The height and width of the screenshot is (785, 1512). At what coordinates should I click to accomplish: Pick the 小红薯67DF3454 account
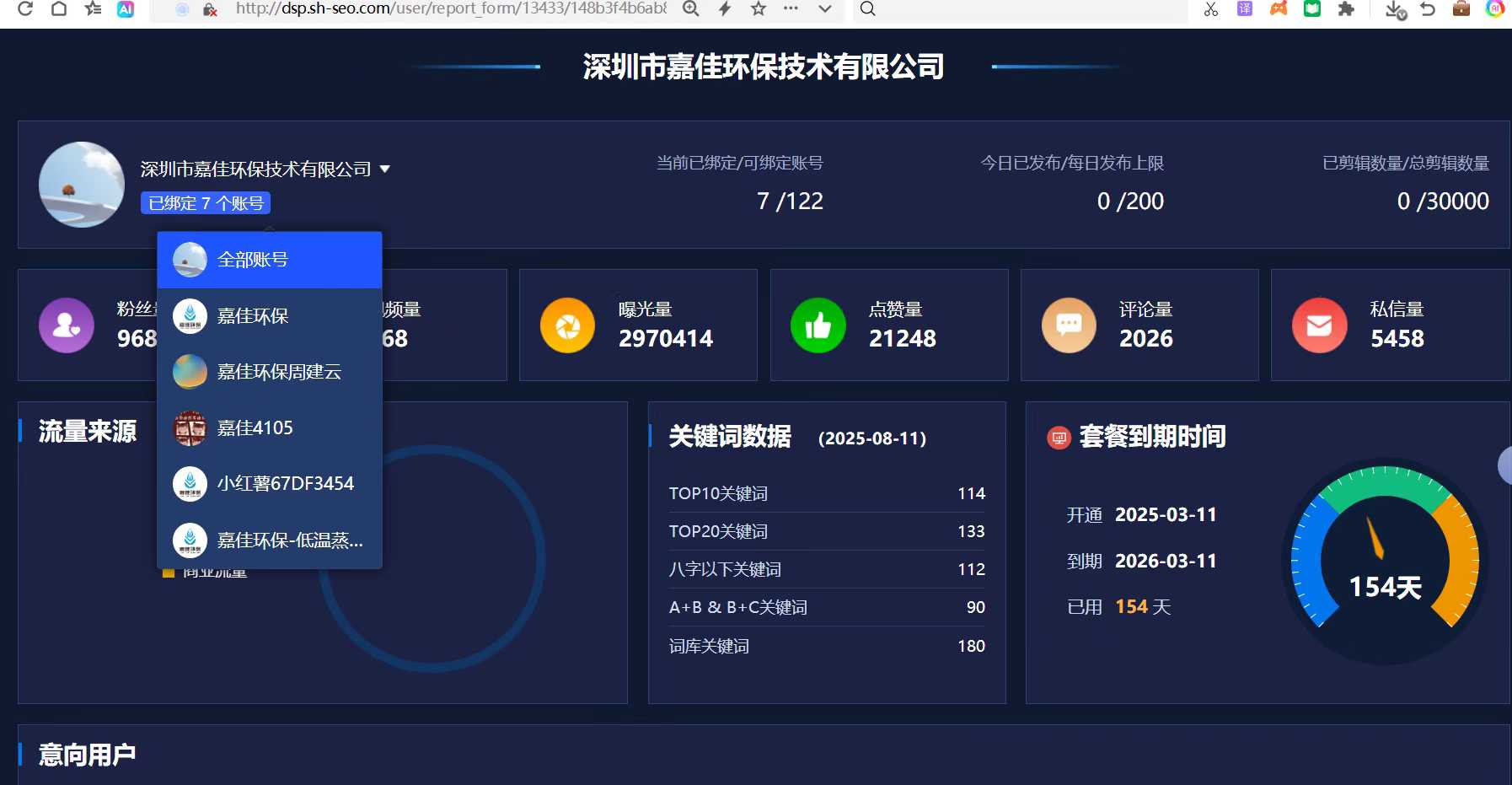[x=270, y=484]
